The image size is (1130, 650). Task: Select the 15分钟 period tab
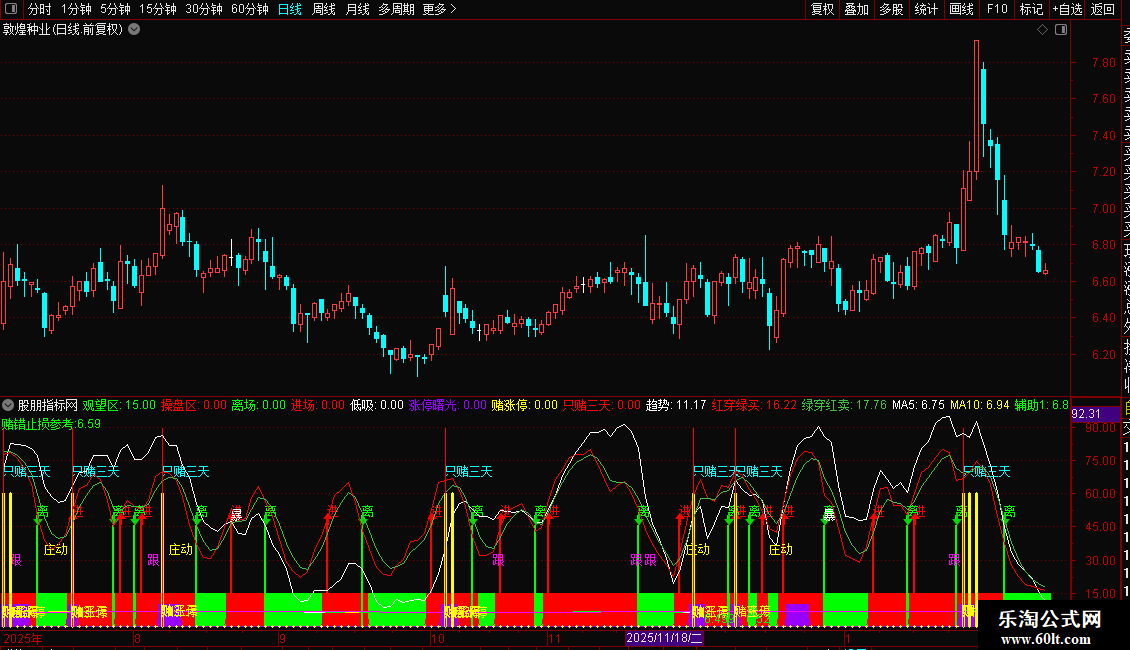coord(158,9)
